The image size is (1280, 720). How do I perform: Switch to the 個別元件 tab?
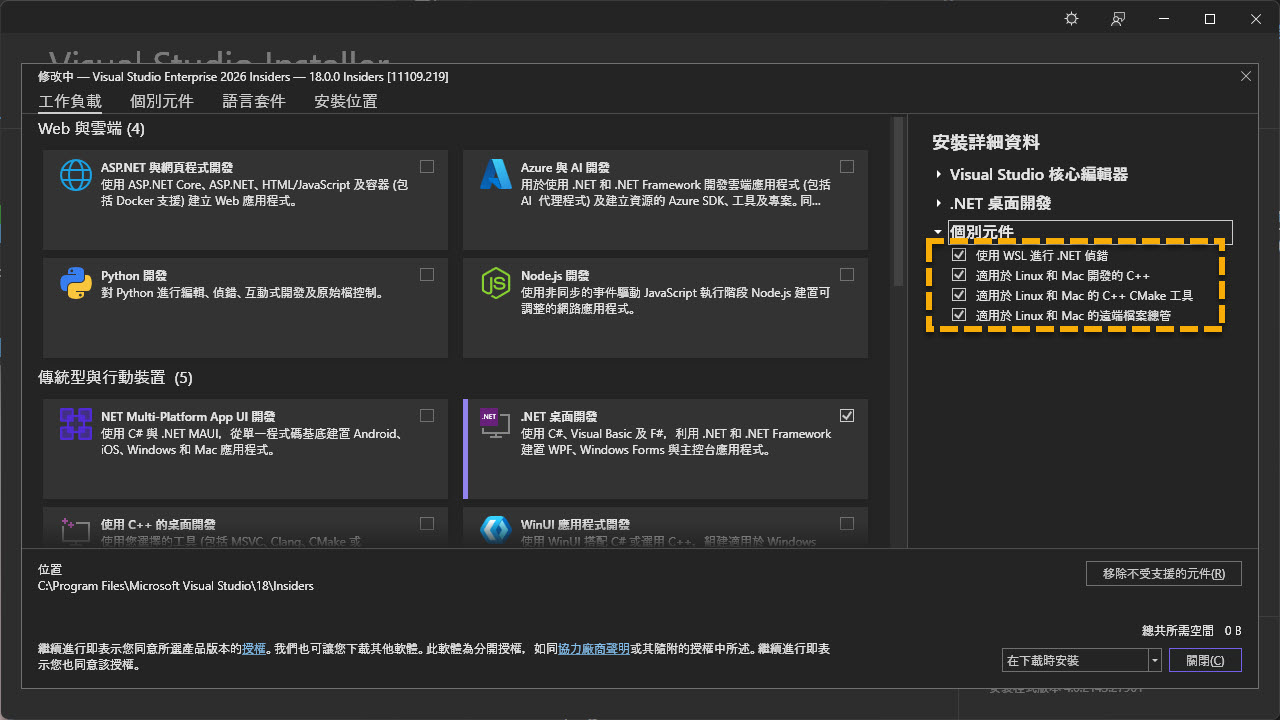pyautogui.click(x=161, y=101)
